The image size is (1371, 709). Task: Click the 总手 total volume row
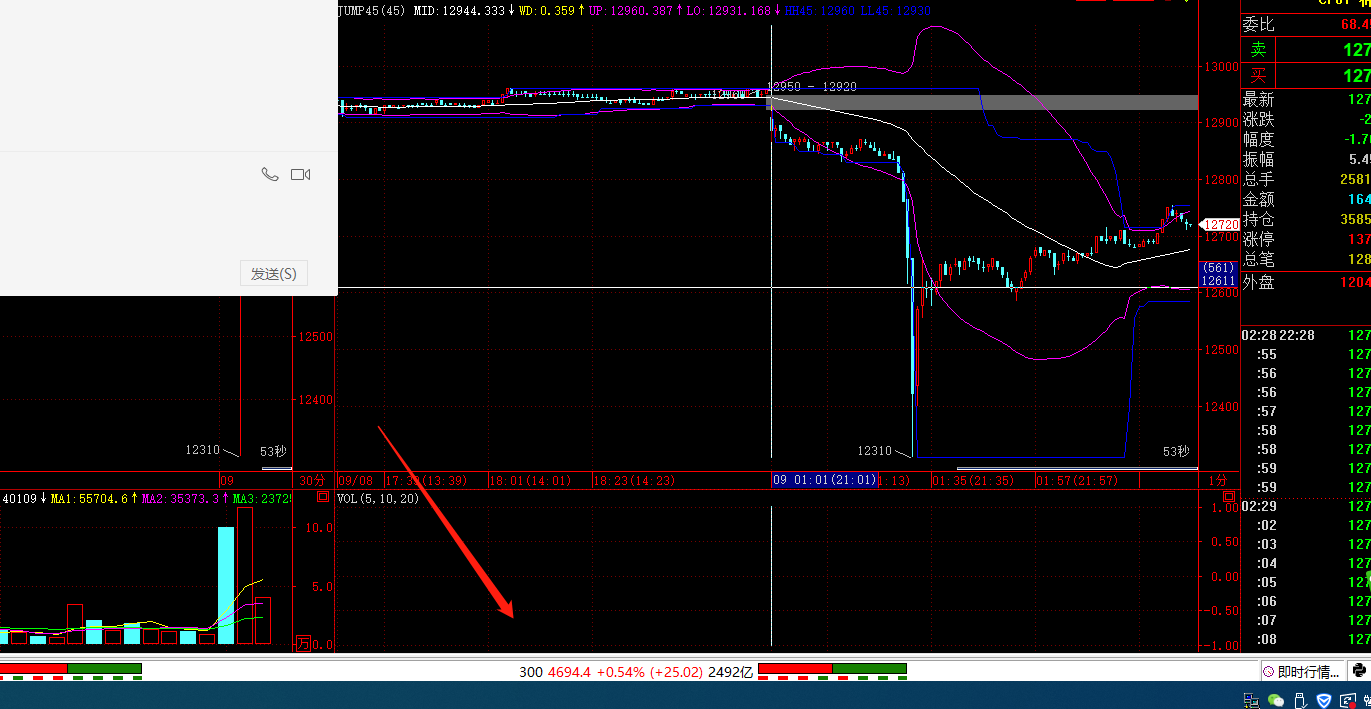point(1306,179)
